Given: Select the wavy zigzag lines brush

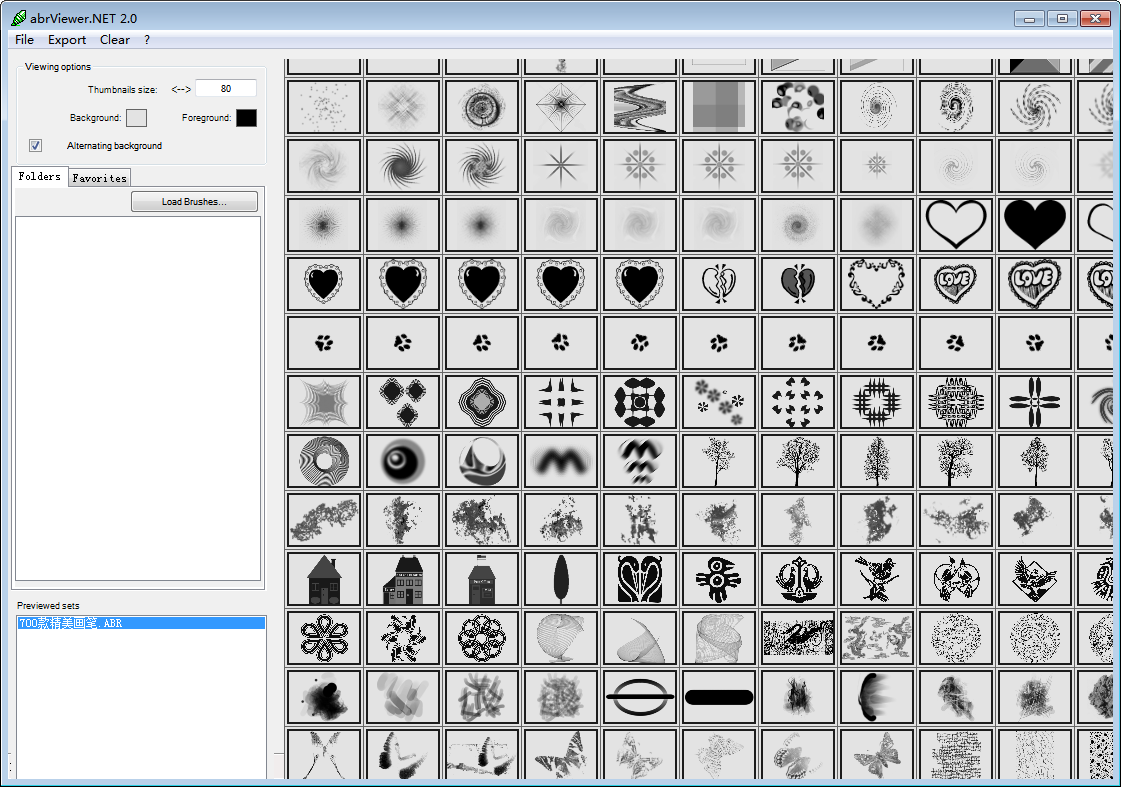Looking at the screenshot, I should (x=640, y=107).
